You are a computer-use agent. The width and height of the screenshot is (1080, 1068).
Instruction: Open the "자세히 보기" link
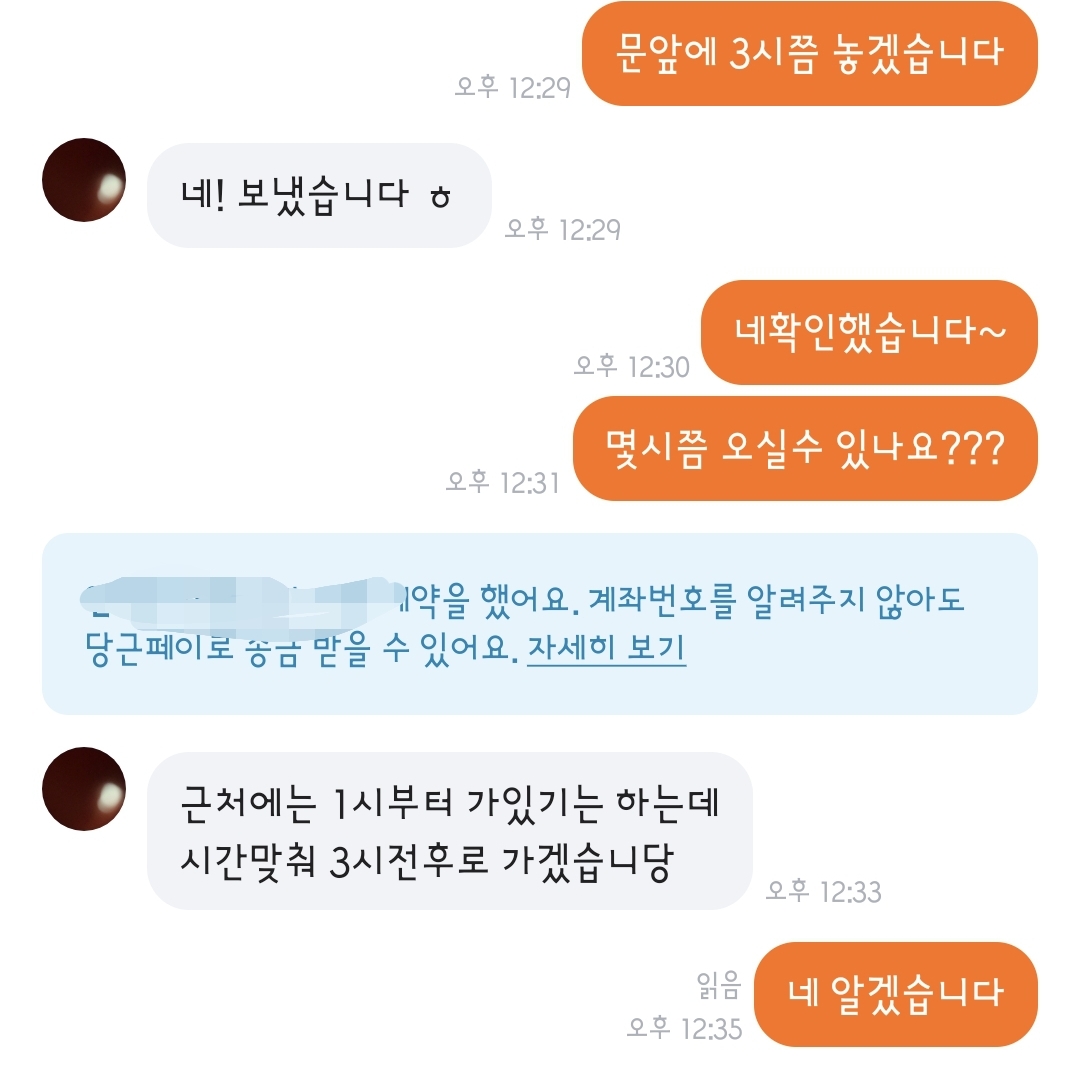[606, 648]
